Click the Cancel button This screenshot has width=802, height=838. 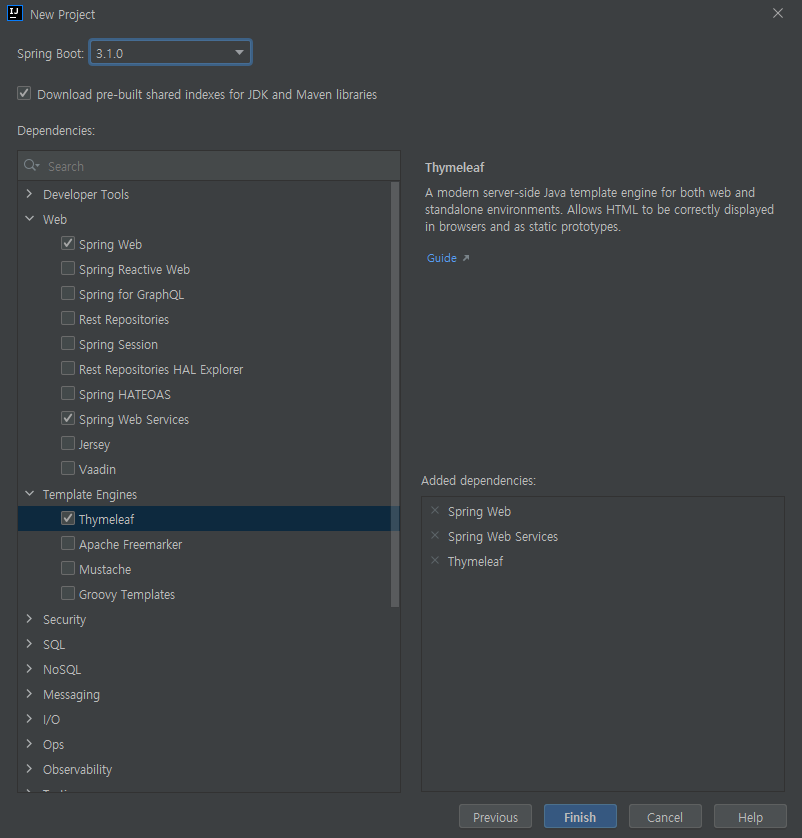pyautogui.click(x=665, y=817)
